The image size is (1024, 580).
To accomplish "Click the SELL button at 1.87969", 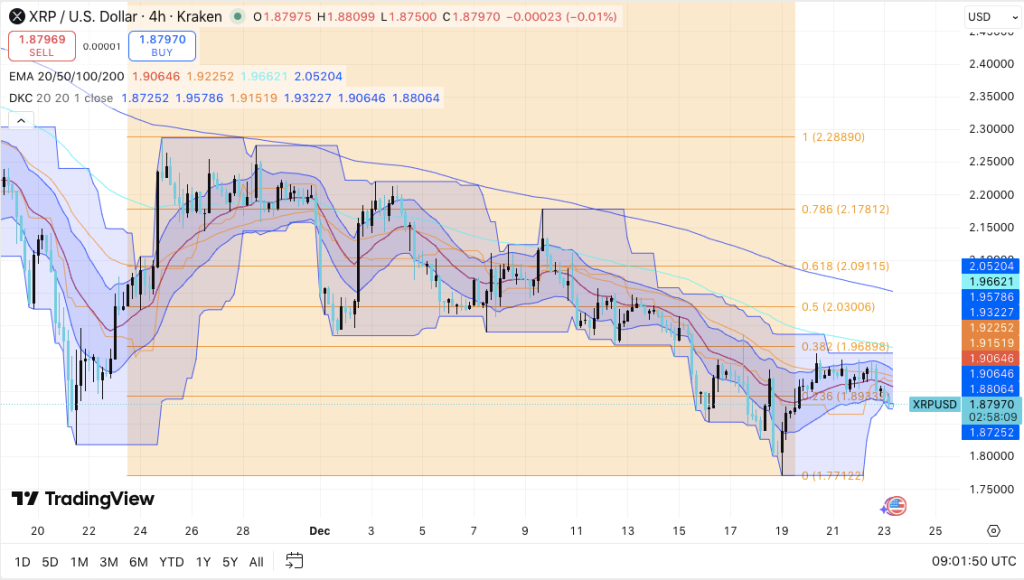I will click(x=39, y=47).
